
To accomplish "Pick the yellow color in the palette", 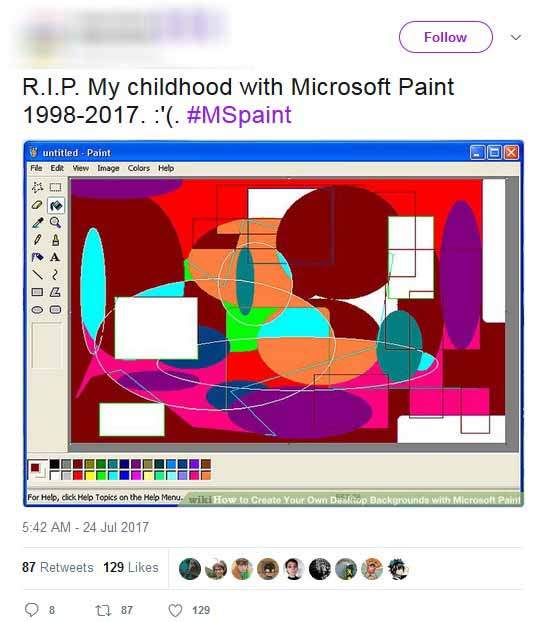I will [x=90, y=475].
